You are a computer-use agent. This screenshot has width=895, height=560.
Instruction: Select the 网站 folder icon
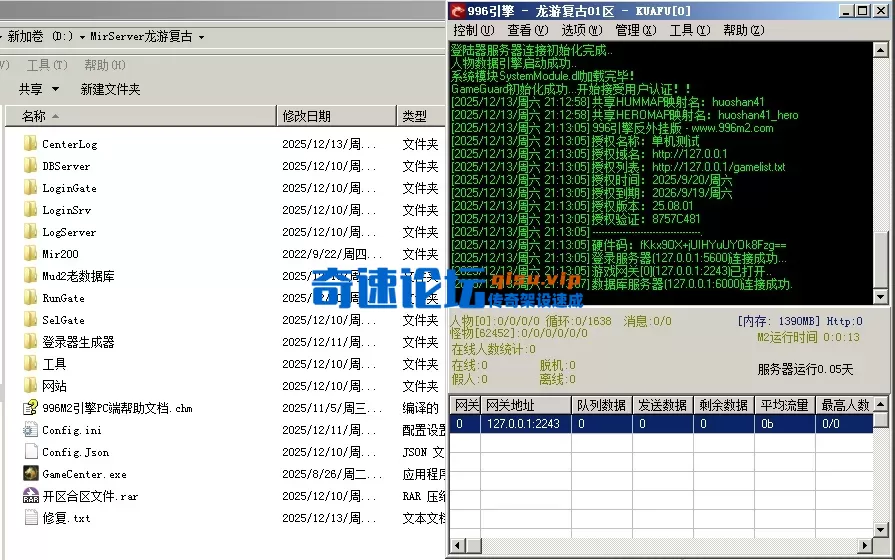click(30, 385)
